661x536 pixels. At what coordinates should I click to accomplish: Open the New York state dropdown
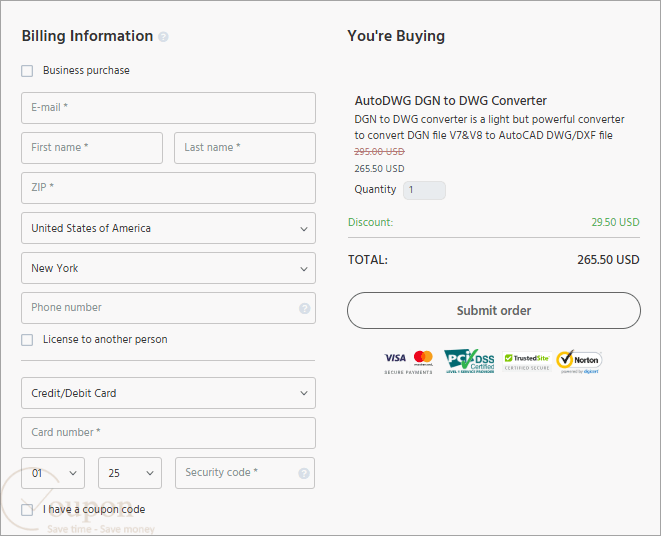click(168, 268)
